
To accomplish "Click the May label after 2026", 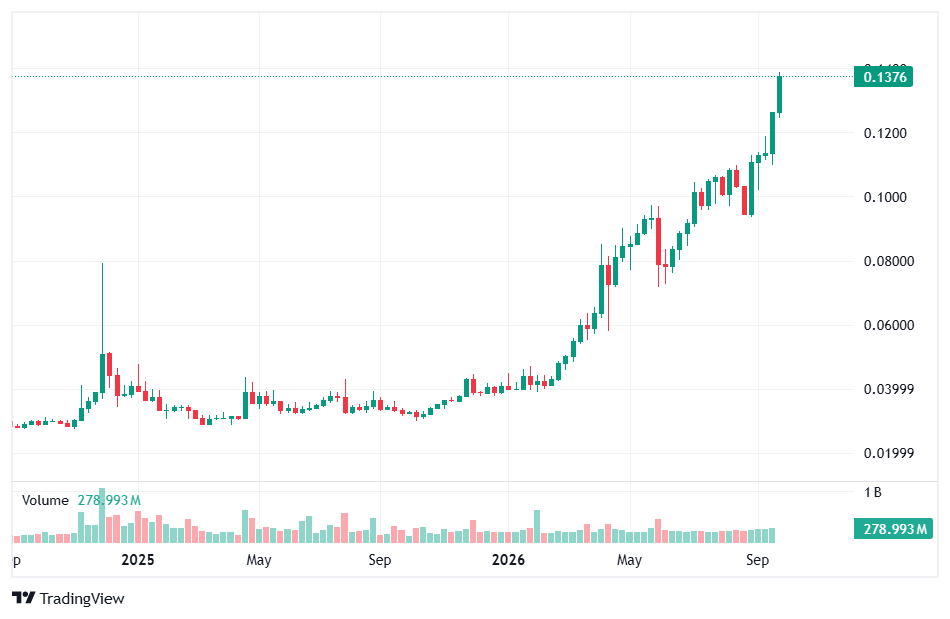I will 629,560.
